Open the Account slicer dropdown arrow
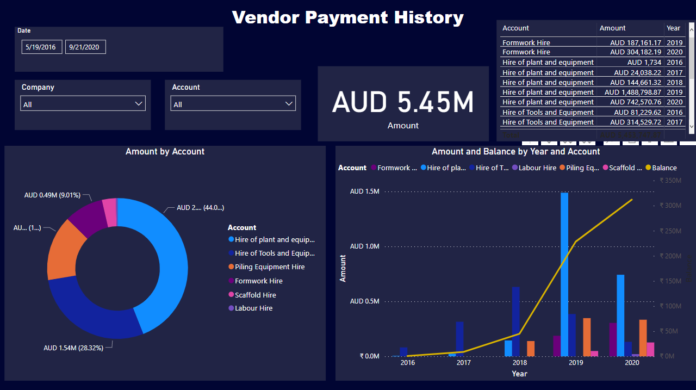The width and height of the screenshot is (696, 390). click(x=289, y=104)
